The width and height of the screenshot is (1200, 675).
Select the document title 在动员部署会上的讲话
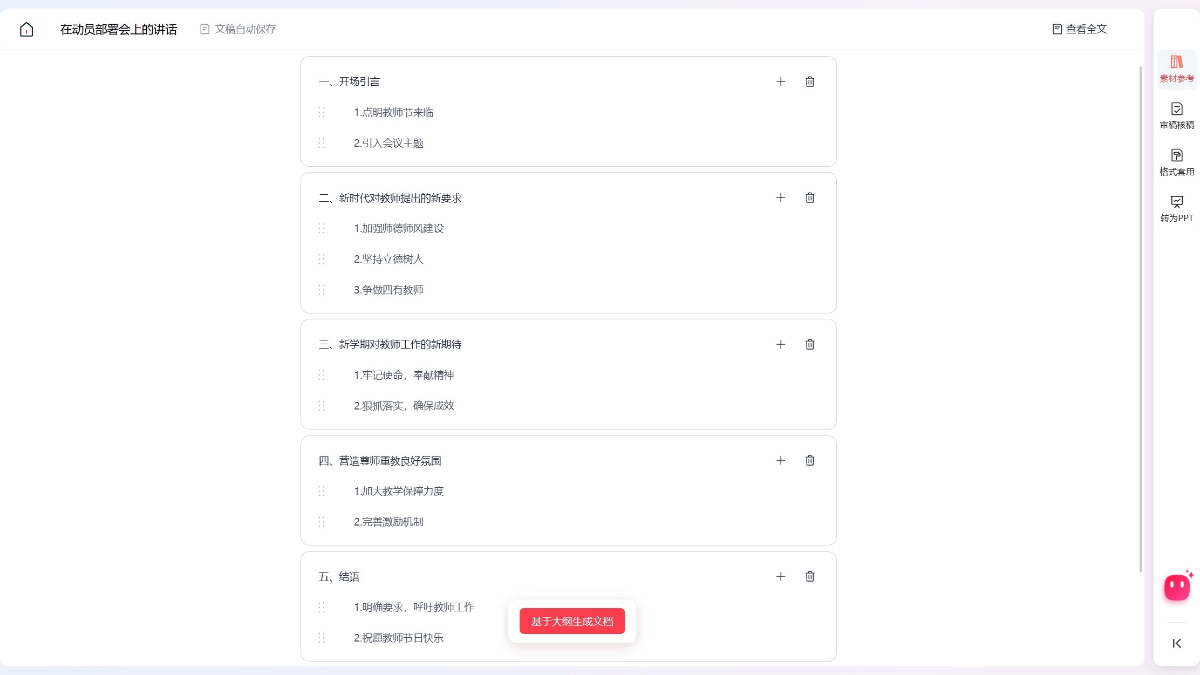[x=119, y=29]
